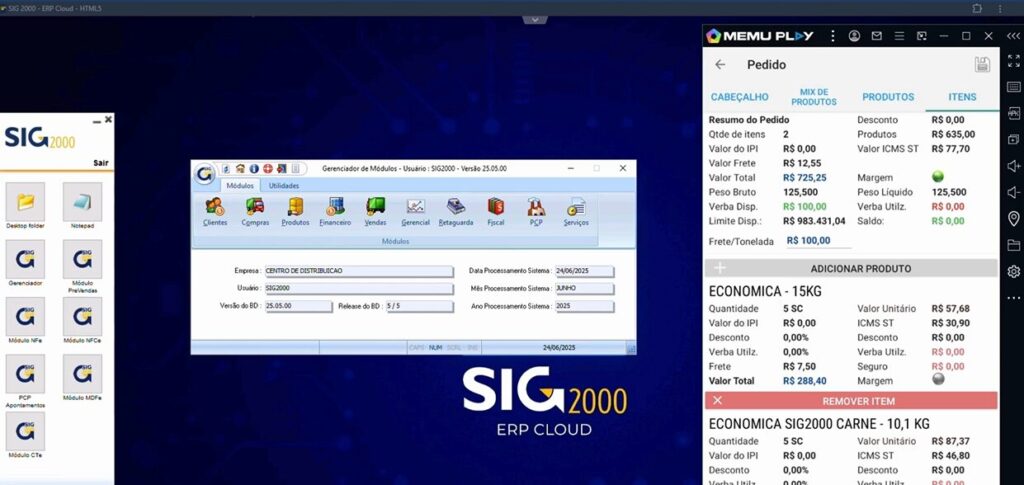This screenshot has width=1024, height=485.
Task: Switch to the Módulos ribbon tab
Action: click(240, 185)
